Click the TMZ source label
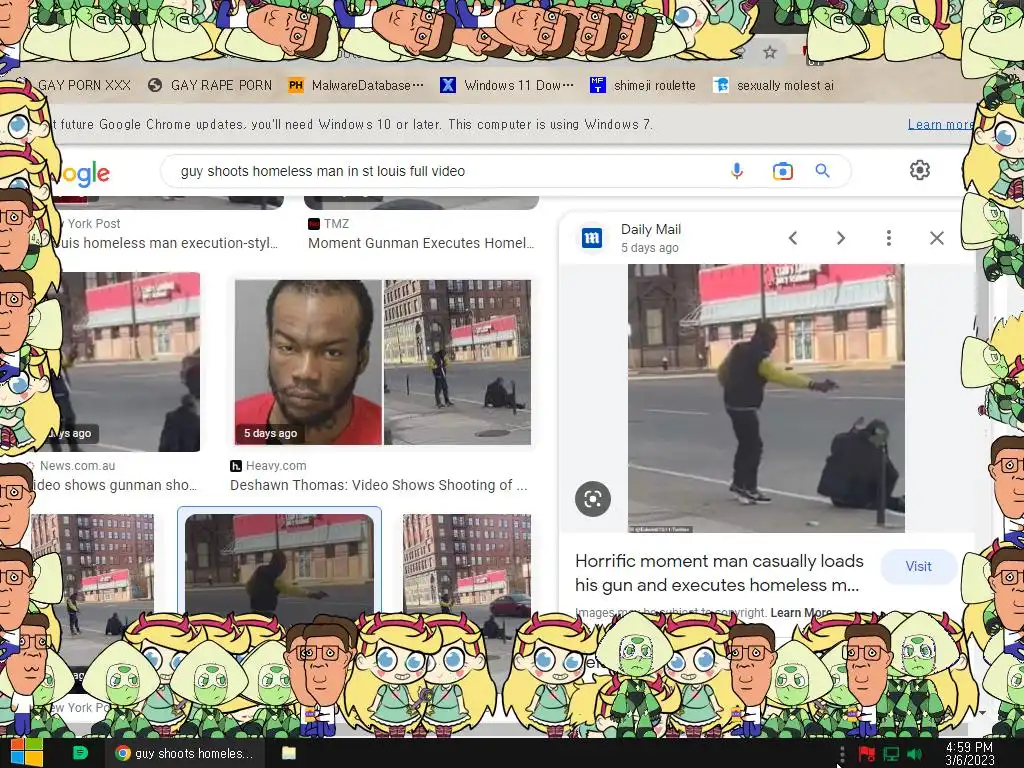Viewport: 1024px width, 768px height. (x=336, y=223)
